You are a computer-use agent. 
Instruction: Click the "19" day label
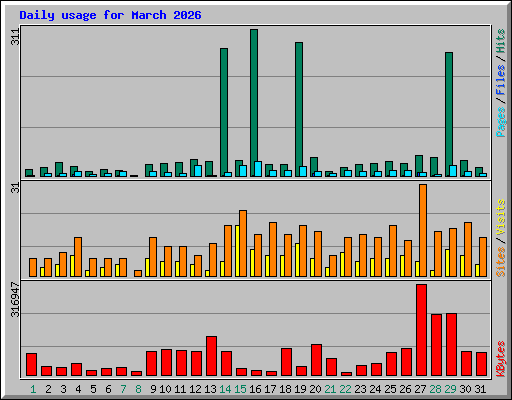[x=300, y=389]
